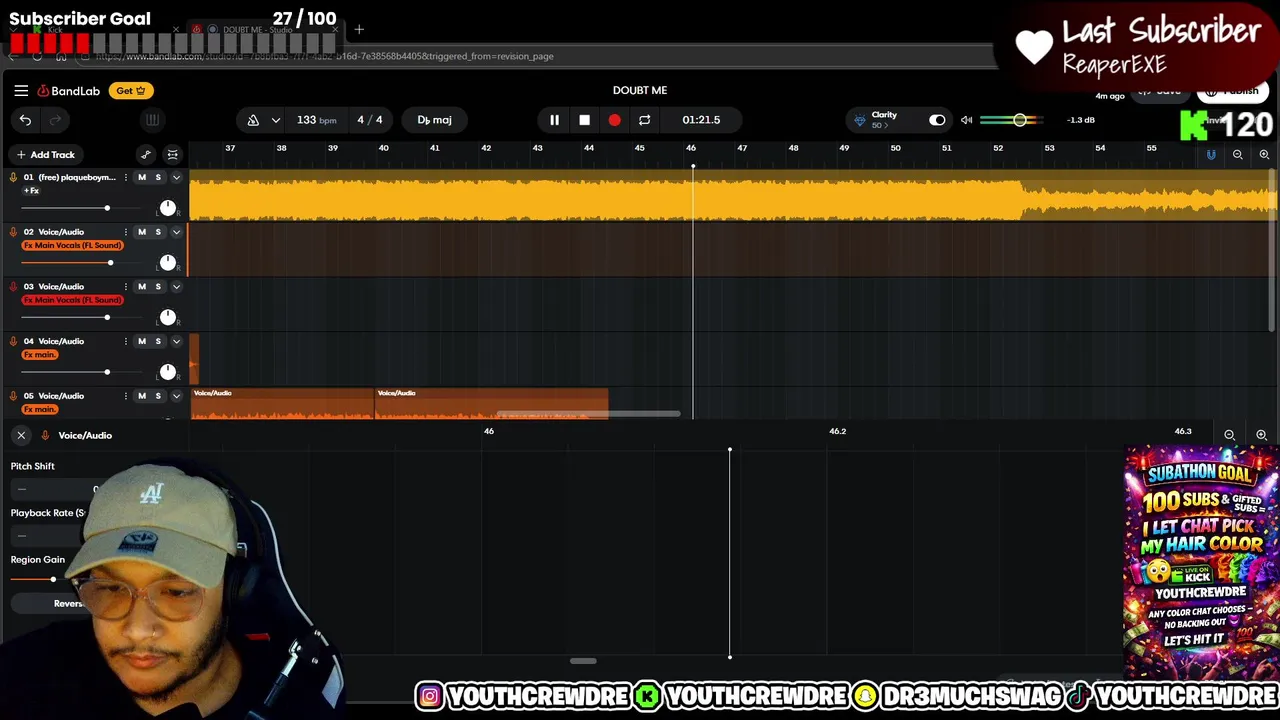
Task: Stop playback
Action: click(584, 120)
